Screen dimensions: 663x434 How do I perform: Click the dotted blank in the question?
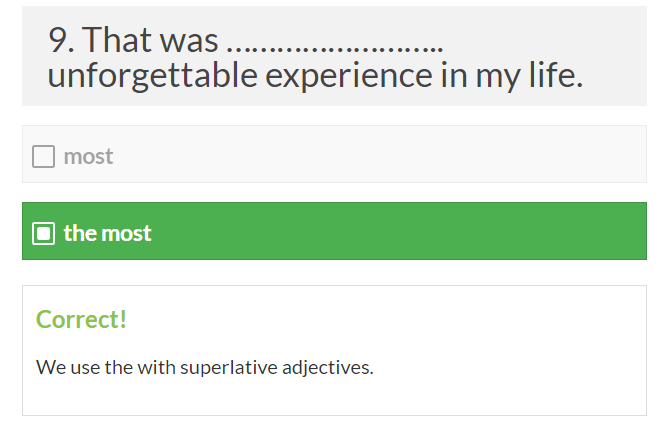pos(335,42)
